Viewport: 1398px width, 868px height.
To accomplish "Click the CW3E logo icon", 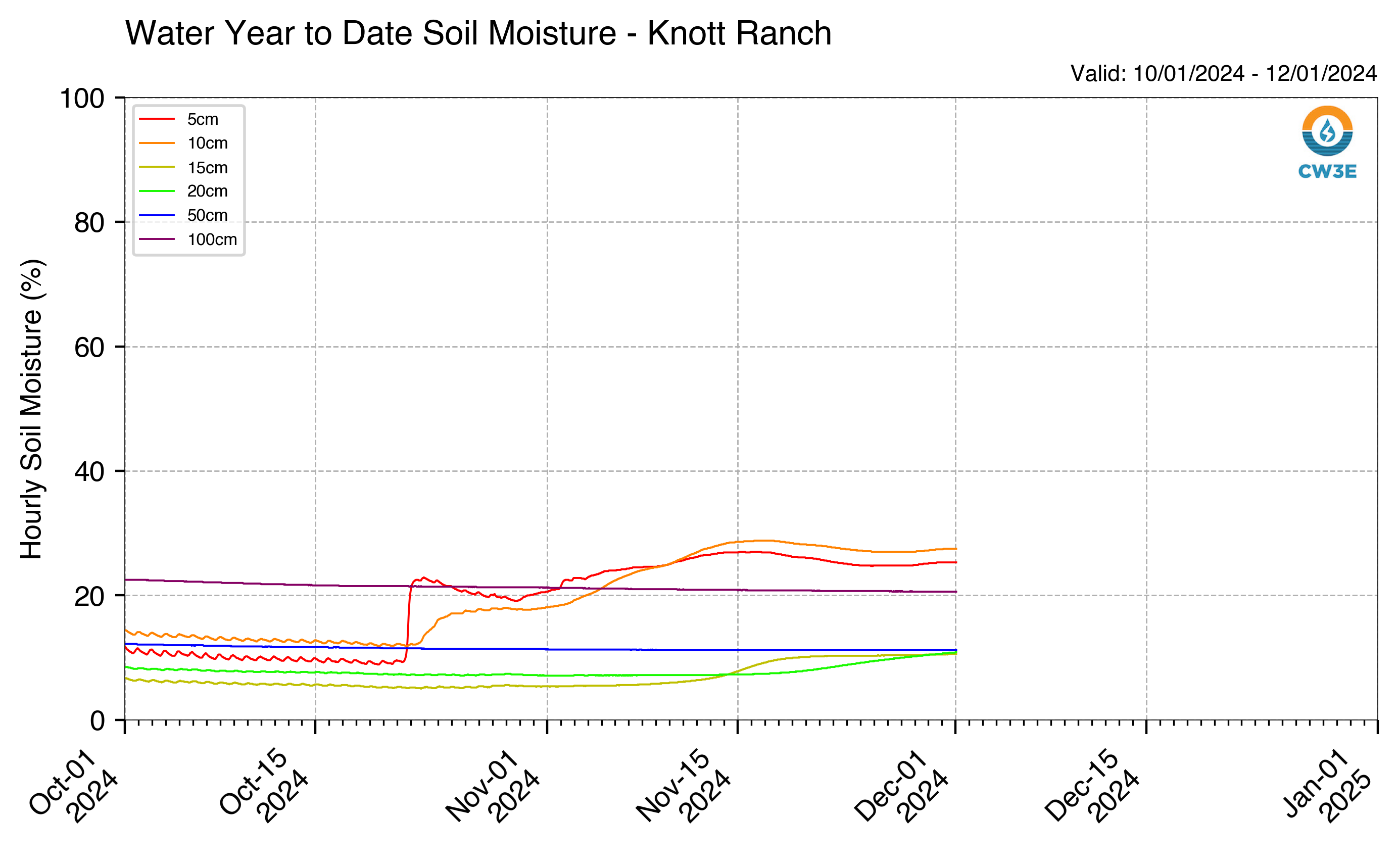I will (x=1327, y=131).
